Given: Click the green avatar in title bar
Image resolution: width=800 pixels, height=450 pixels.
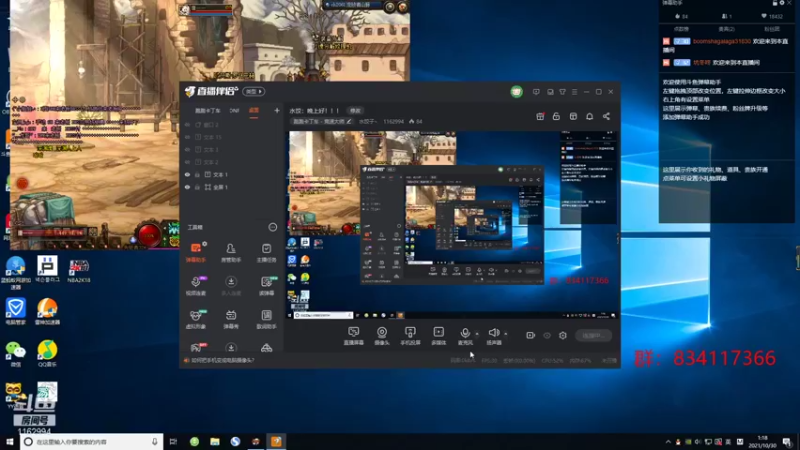Looking at the screenshot, I should pyautogui.click(x=516, y=92).
